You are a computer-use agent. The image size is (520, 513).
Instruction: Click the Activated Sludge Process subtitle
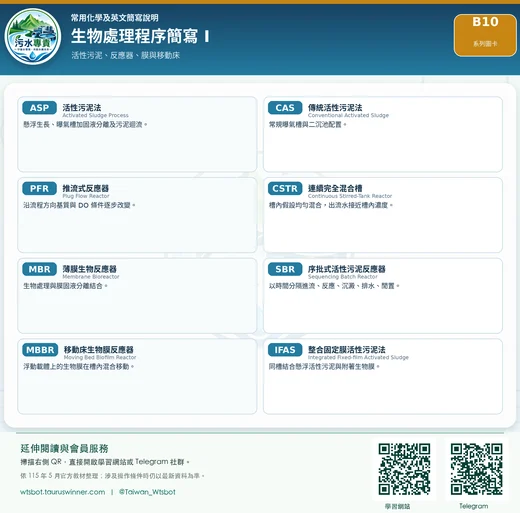click(x=95, y=115)
